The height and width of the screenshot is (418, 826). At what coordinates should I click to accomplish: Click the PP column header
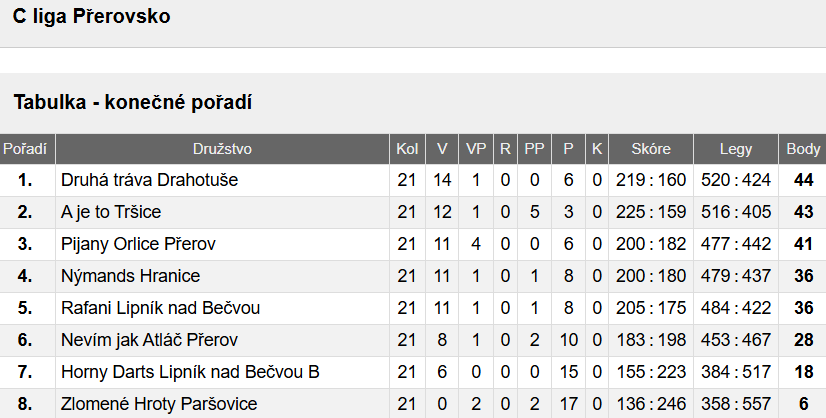[x=535, y=150]
